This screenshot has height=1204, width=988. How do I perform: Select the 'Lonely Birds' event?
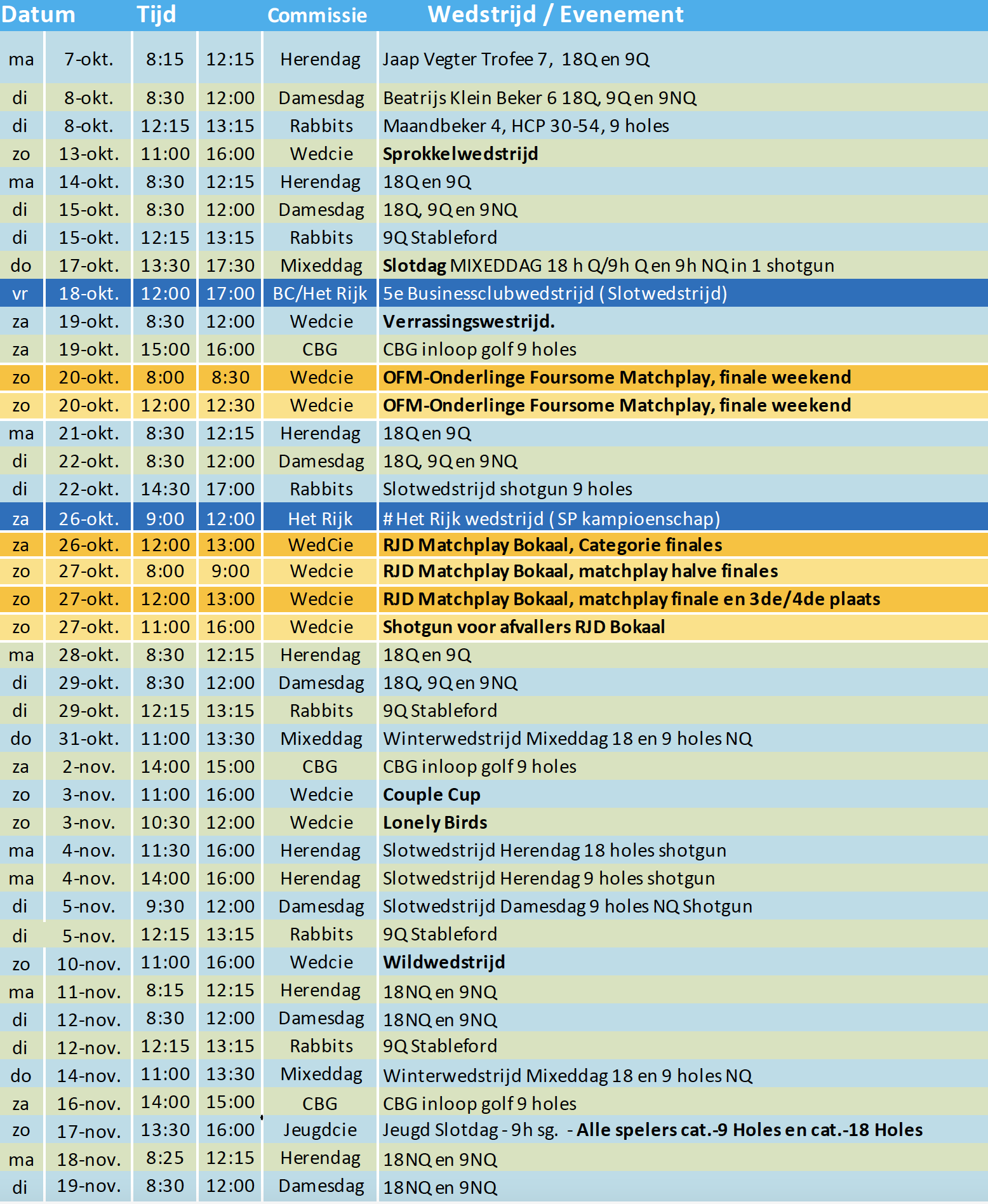coord(435,822)
